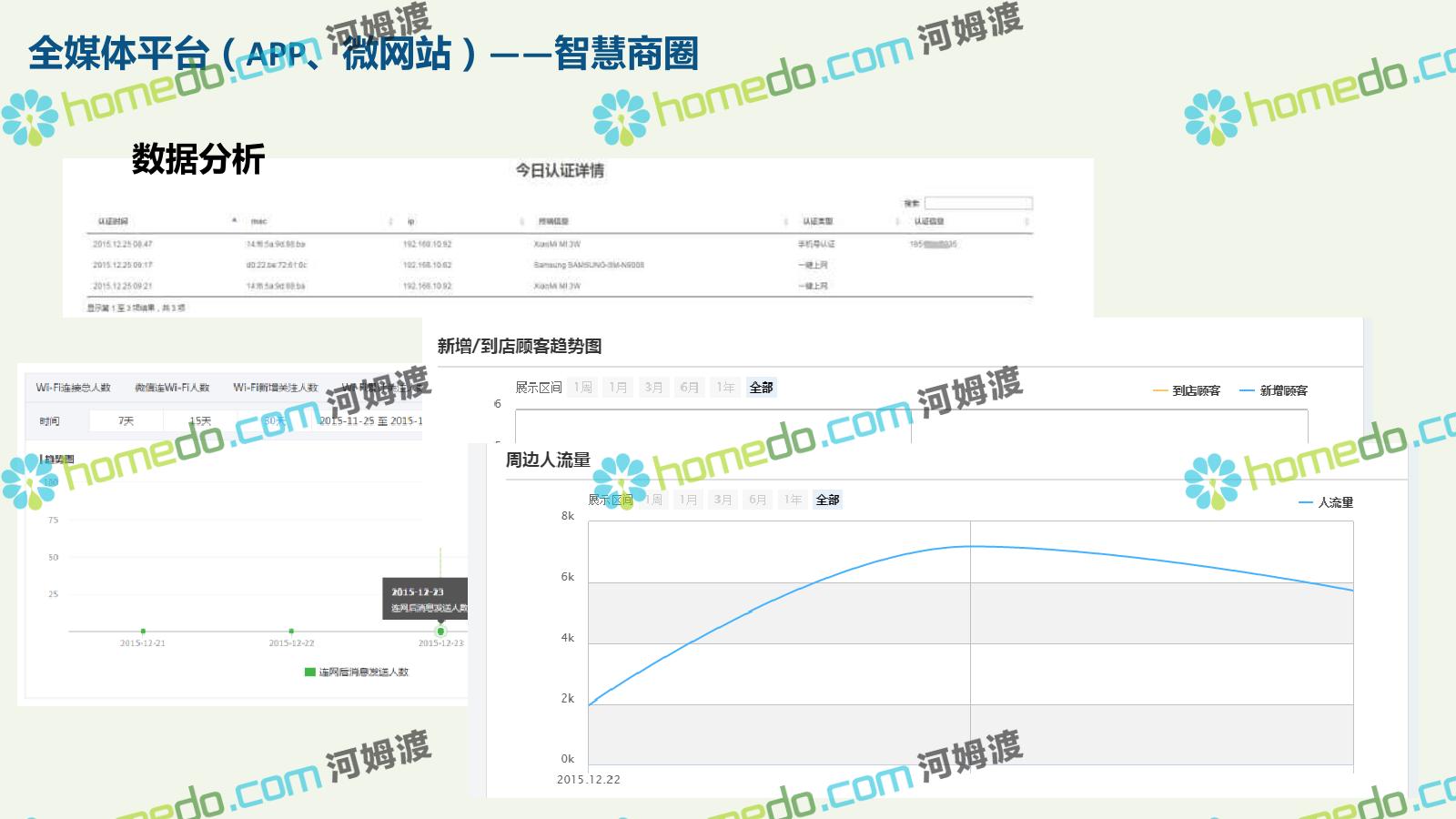Toggle the 到店顾客 legend series
The image size is (1456, 819).
[1187, 390]
